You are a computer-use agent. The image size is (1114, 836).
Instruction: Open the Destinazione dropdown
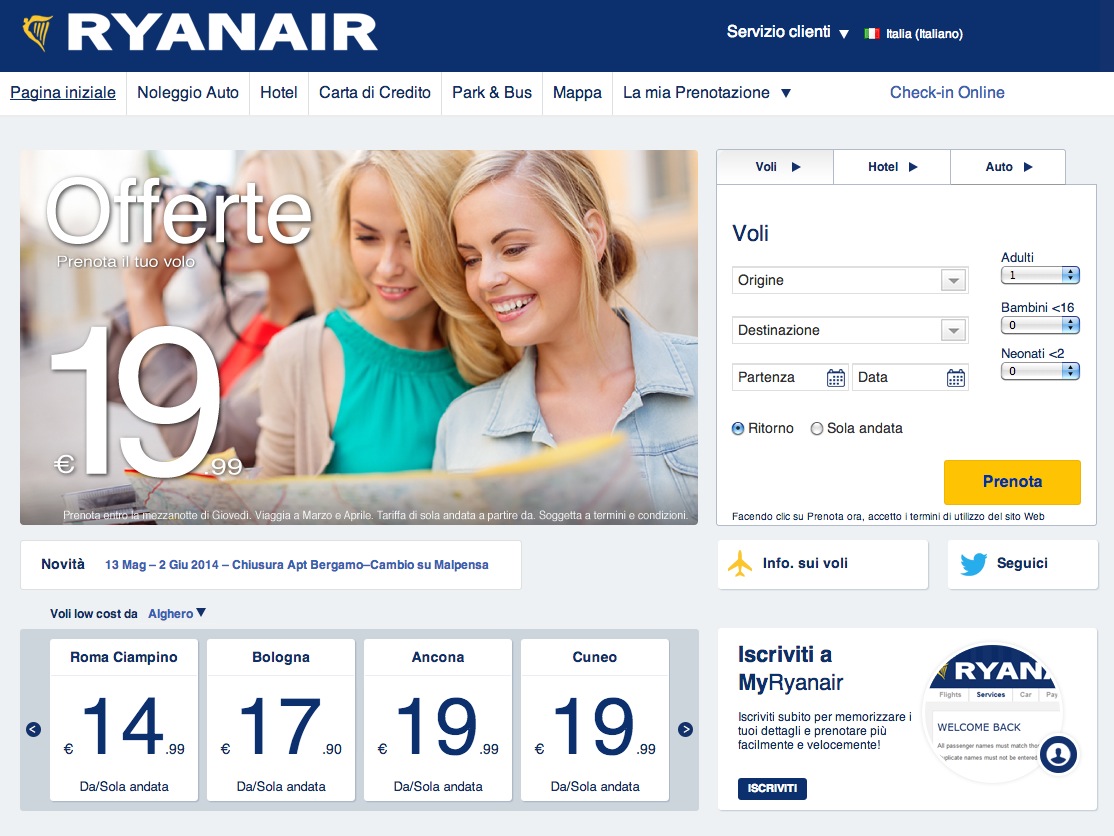[850, 330]
